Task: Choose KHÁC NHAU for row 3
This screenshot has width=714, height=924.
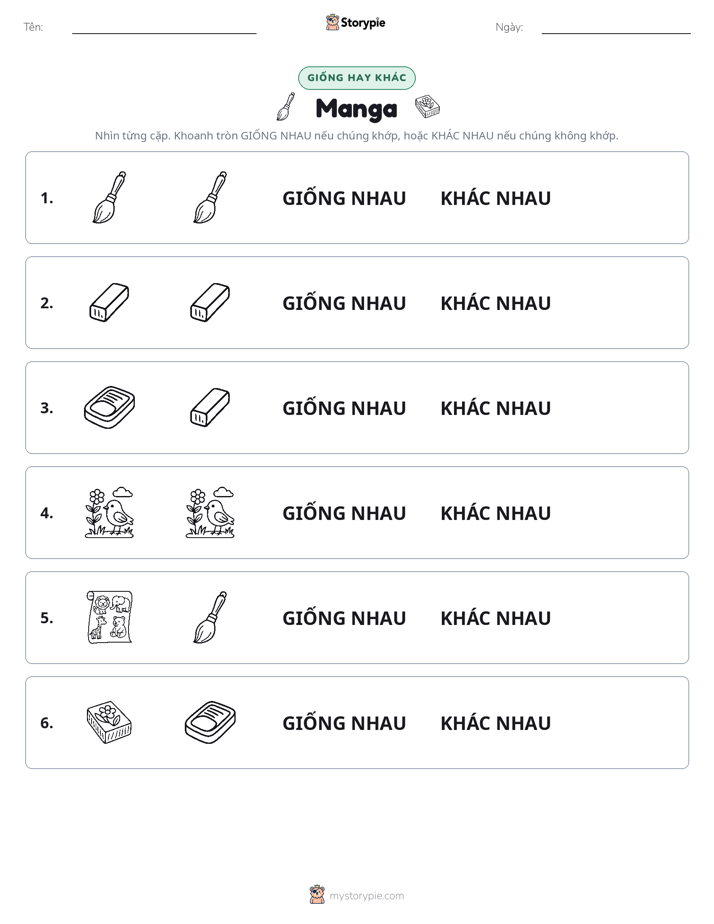Action: tap(495, 408)
